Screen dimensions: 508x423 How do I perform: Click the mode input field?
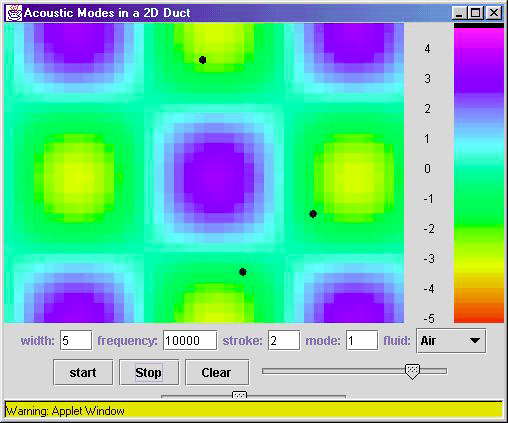click(362, 340)
